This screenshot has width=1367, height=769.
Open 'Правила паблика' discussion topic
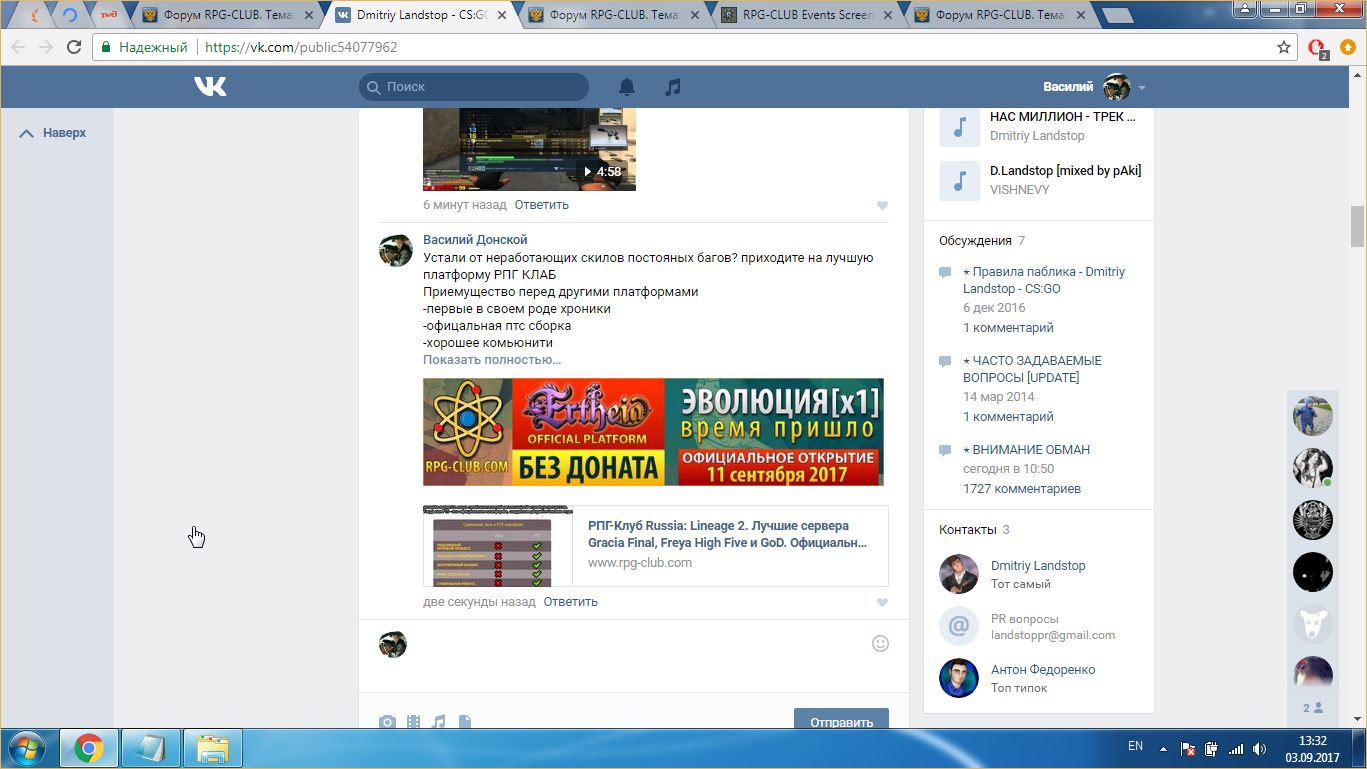click(1044, 280)
